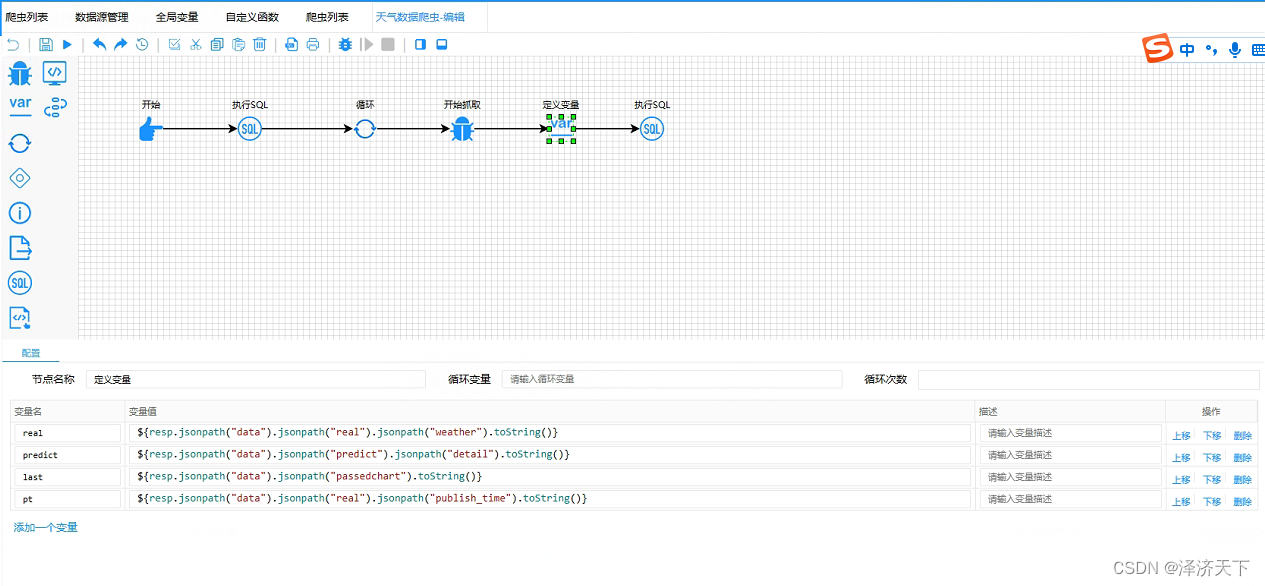Viewport: 1265px width, 586px height.
Task: Select the 开始抓取 bug node on canvas
Action: 461,128
